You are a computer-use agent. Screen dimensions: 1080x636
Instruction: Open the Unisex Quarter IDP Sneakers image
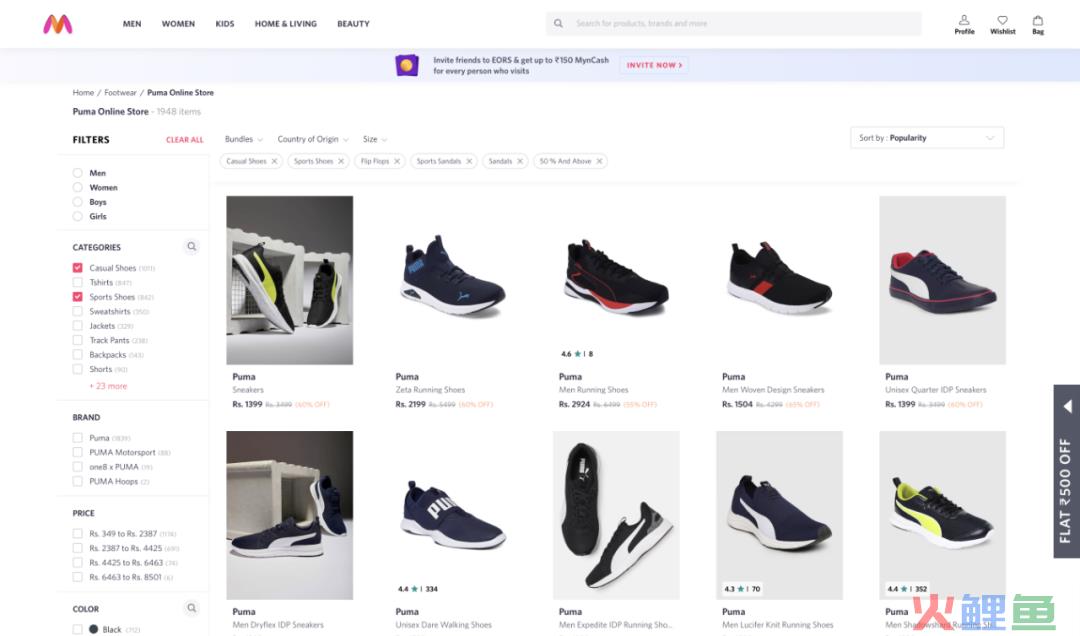click(942, 280)
